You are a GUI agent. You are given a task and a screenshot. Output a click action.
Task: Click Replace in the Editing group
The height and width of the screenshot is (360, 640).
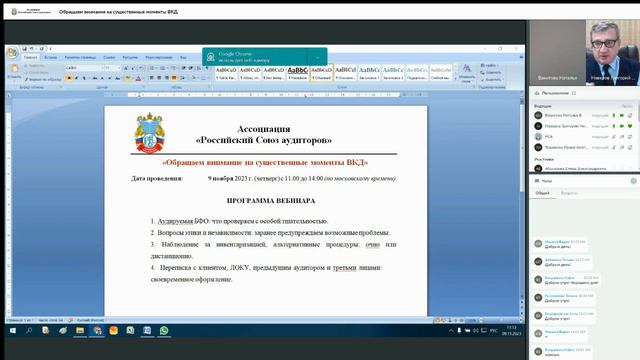tap(491, 72)
